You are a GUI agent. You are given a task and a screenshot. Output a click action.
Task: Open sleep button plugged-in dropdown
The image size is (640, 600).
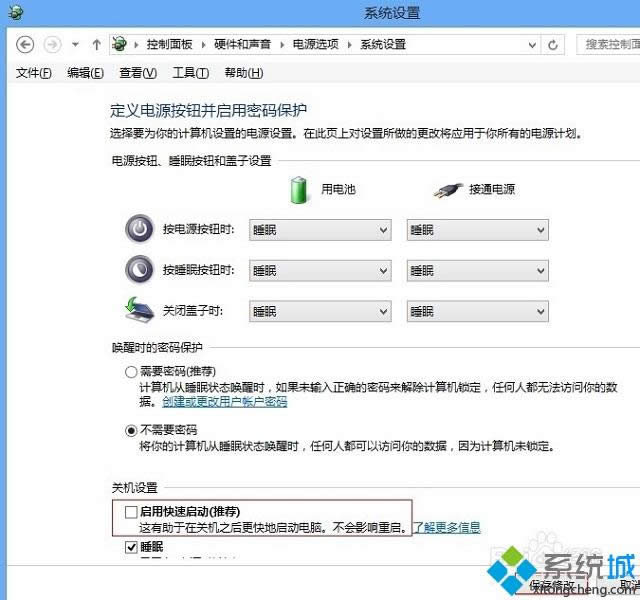pyautogui.click(x=478, y=271)
